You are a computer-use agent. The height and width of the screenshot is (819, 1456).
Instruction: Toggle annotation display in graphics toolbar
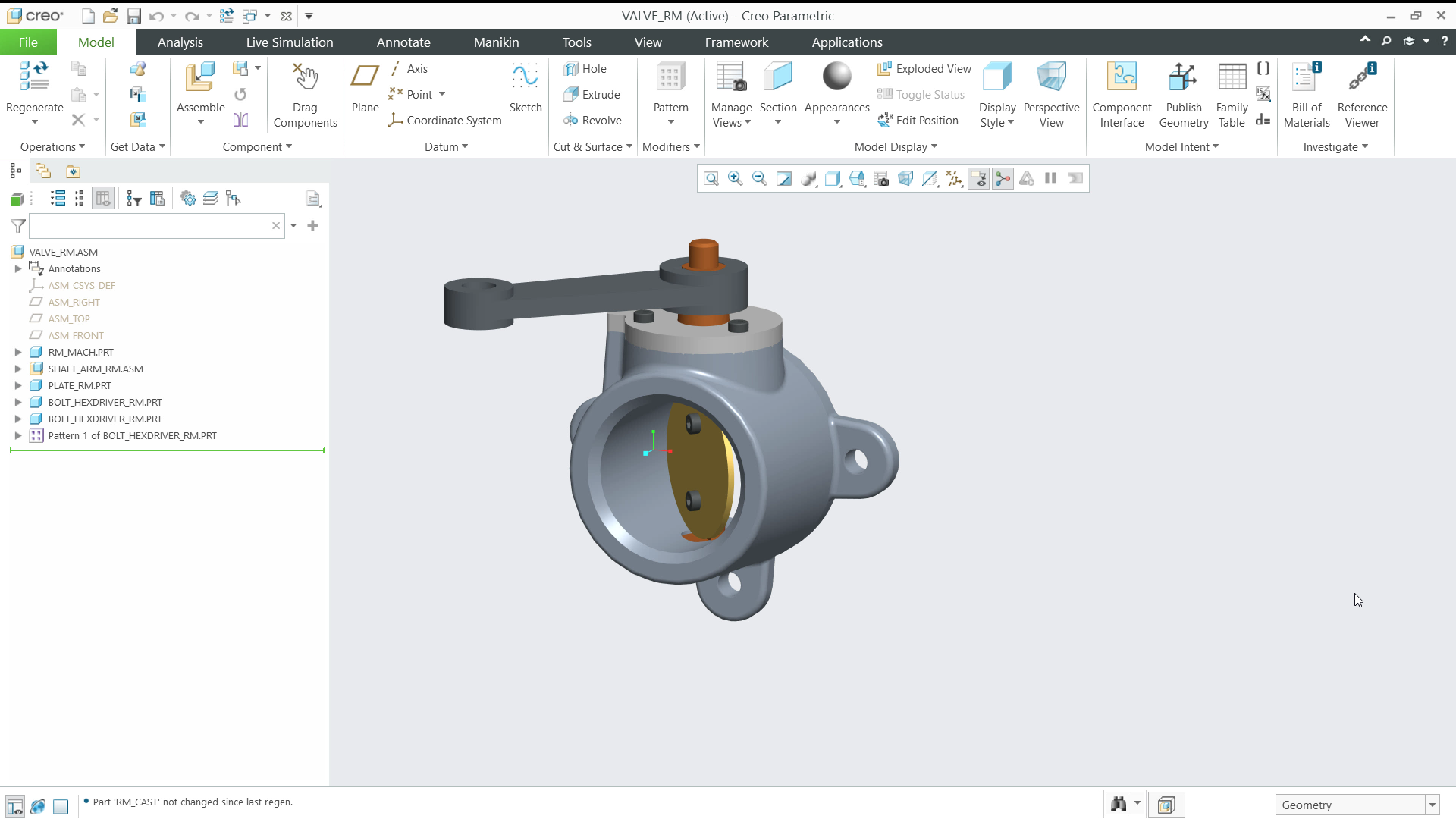pos(978,178)
